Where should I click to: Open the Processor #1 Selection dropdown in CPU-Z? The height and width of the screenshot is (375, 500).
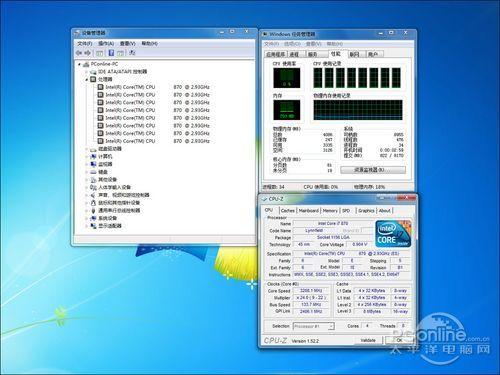tap(314, 326)
